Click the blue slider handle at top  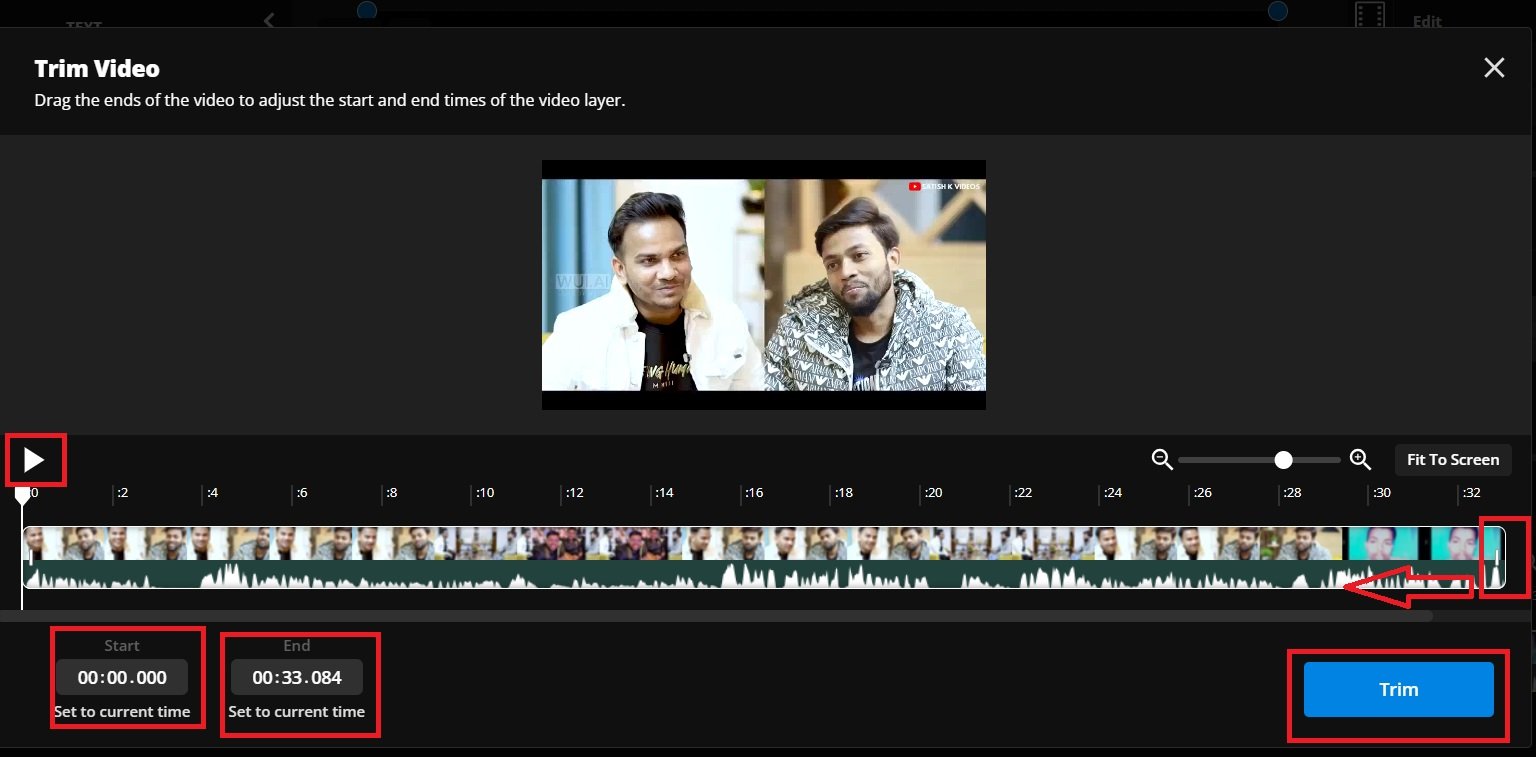pos(1277,11)
